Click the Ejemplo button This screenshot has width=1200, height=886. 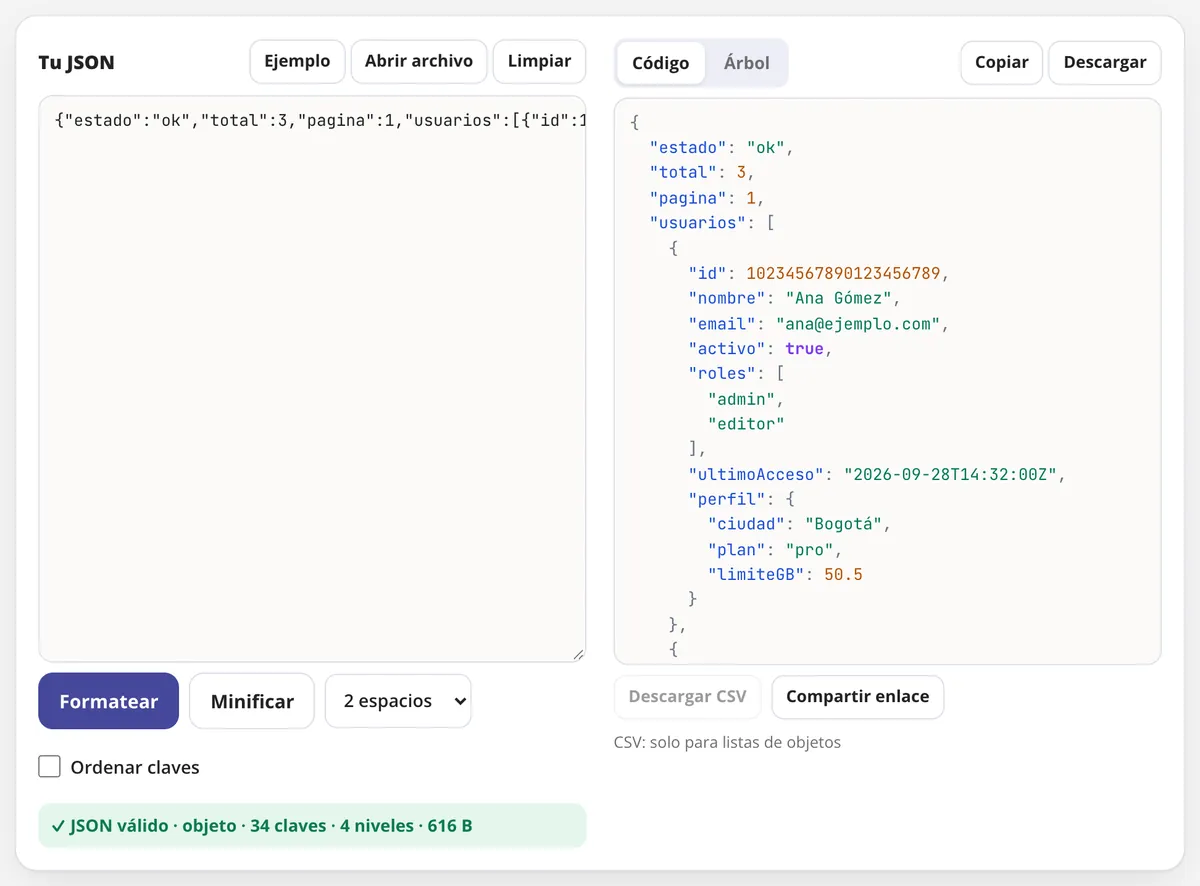(297, 61)
